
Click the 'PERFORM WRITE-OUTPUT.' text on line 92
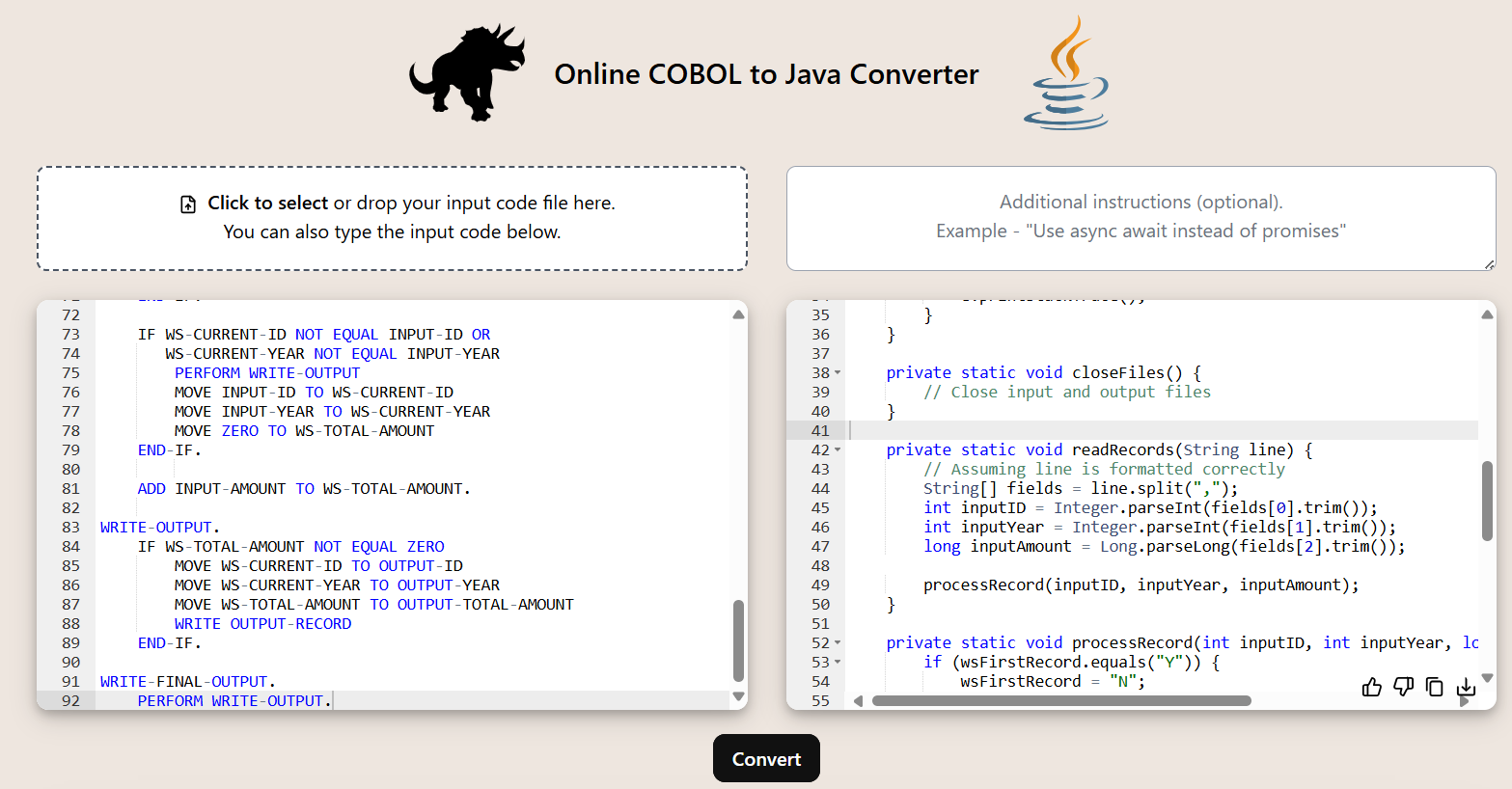[234, 701]
